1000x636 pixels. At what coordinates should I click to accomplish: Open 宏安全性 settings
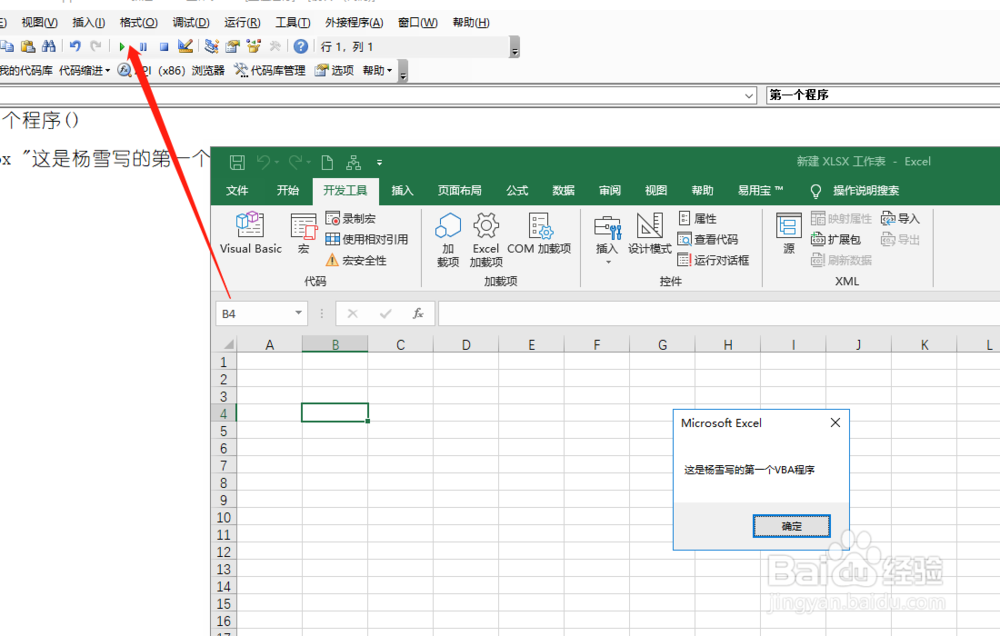coord(356,260)
